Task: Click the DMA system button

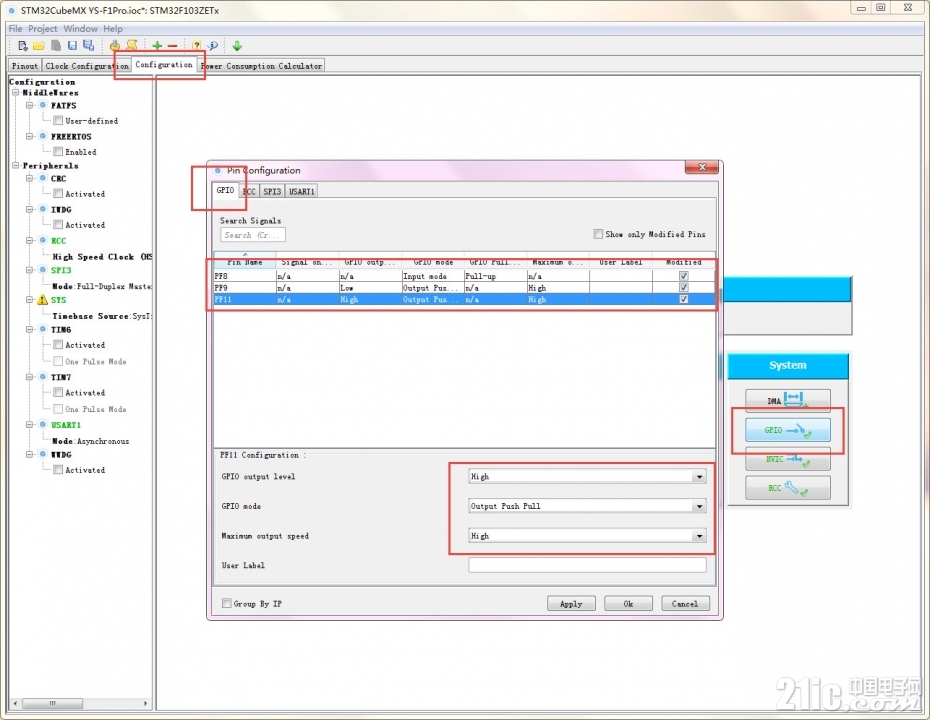Action: 788,400
